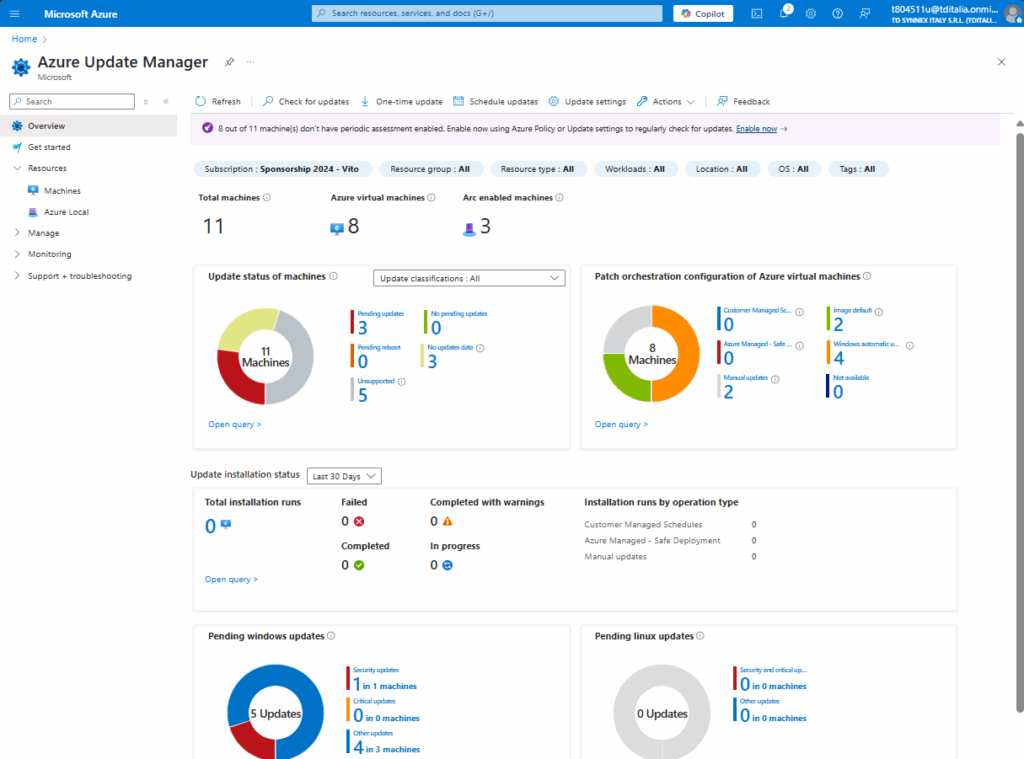This screenshot has width=1024, height=759.
Task: Open the top bar feedback icon
Action: [865, 14]
